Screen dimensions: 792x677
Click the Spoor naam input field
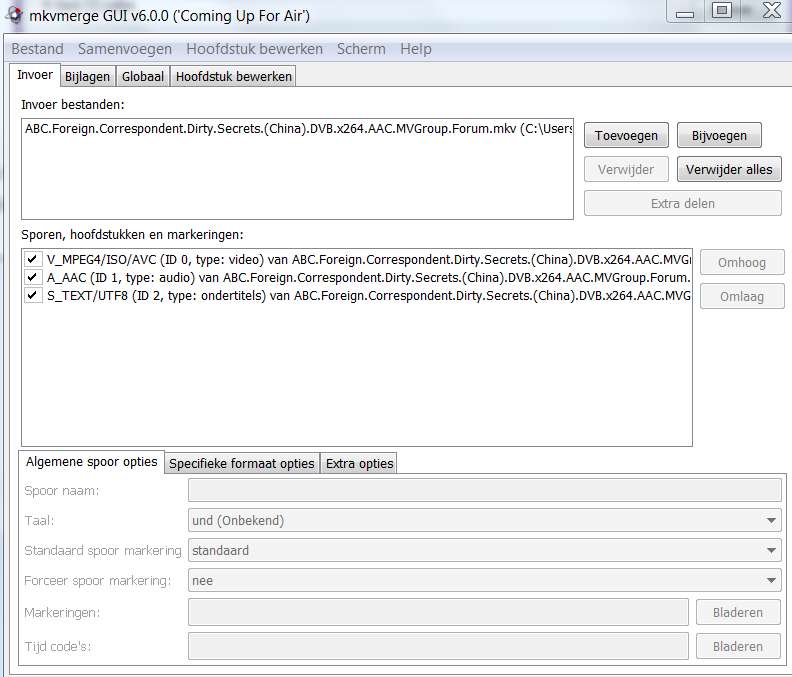484,491
